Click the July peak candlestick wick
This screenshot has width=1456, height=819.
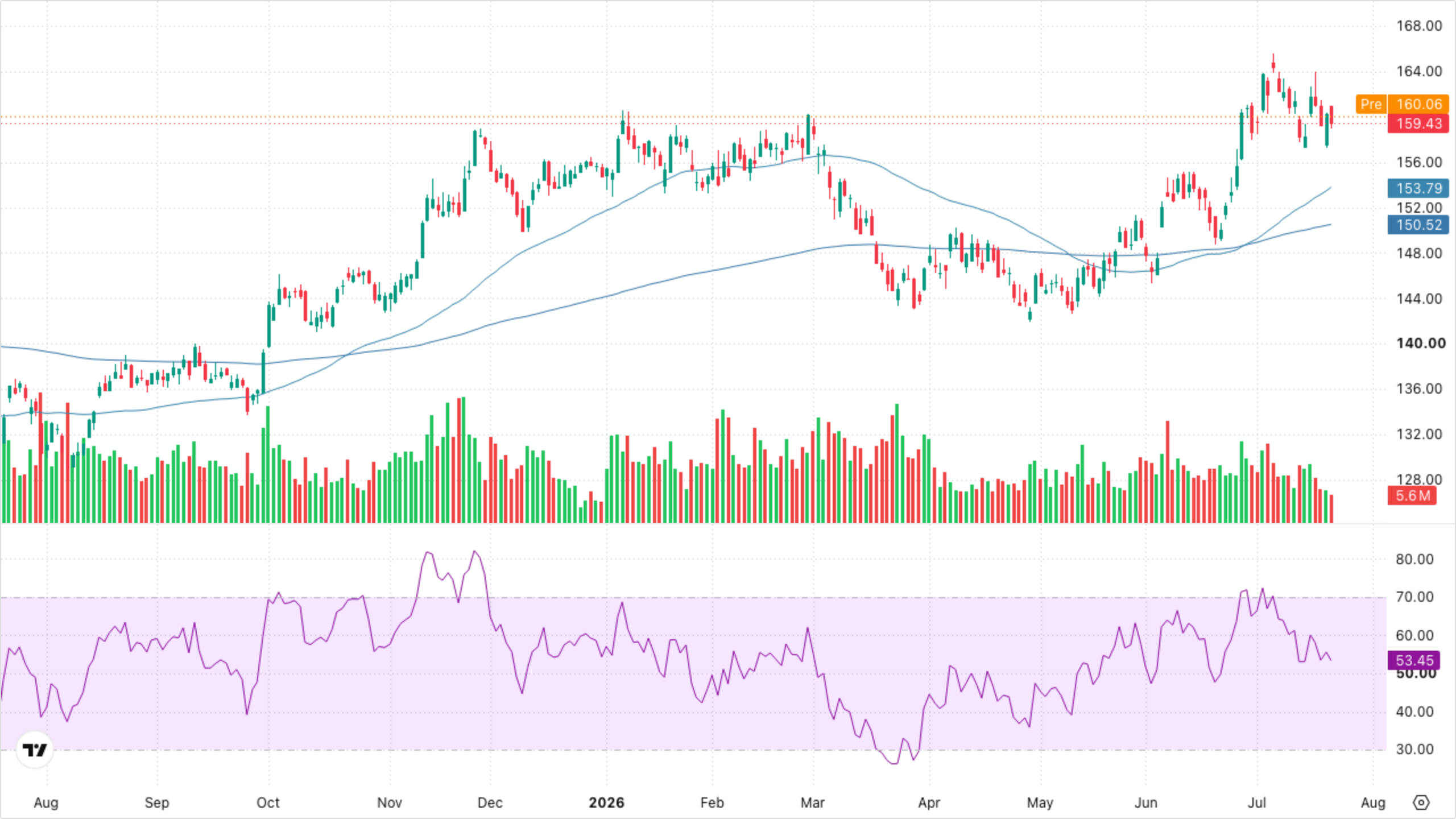(x=1273, y=59)
